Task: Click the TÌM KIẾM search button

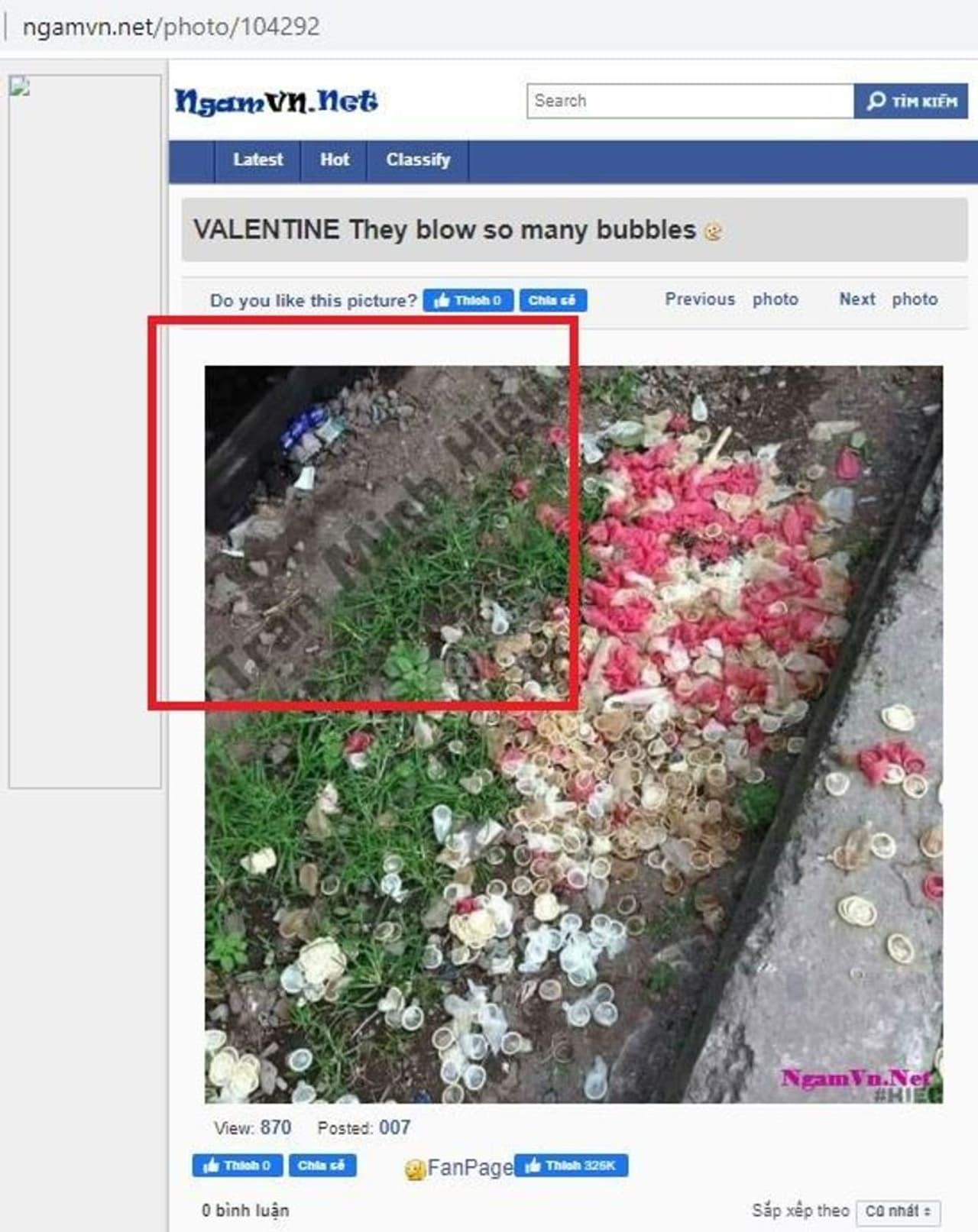Action: pos(911,101)
